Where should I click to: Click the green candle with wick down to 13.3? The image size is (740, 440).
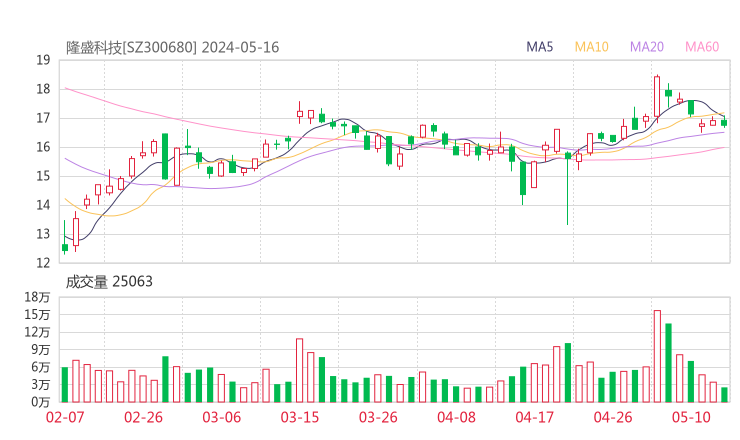(x=568, y=188)
